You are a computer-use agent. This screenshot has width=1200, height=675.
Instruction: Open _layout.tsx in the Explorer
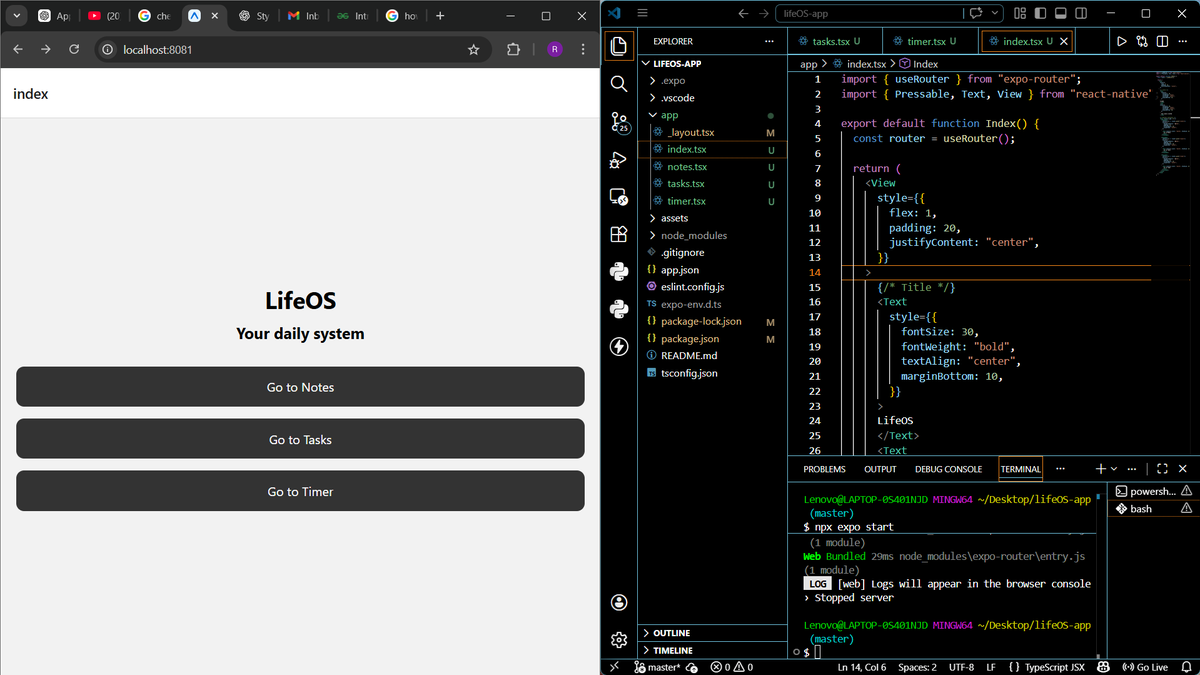click(x=691, y=132)
